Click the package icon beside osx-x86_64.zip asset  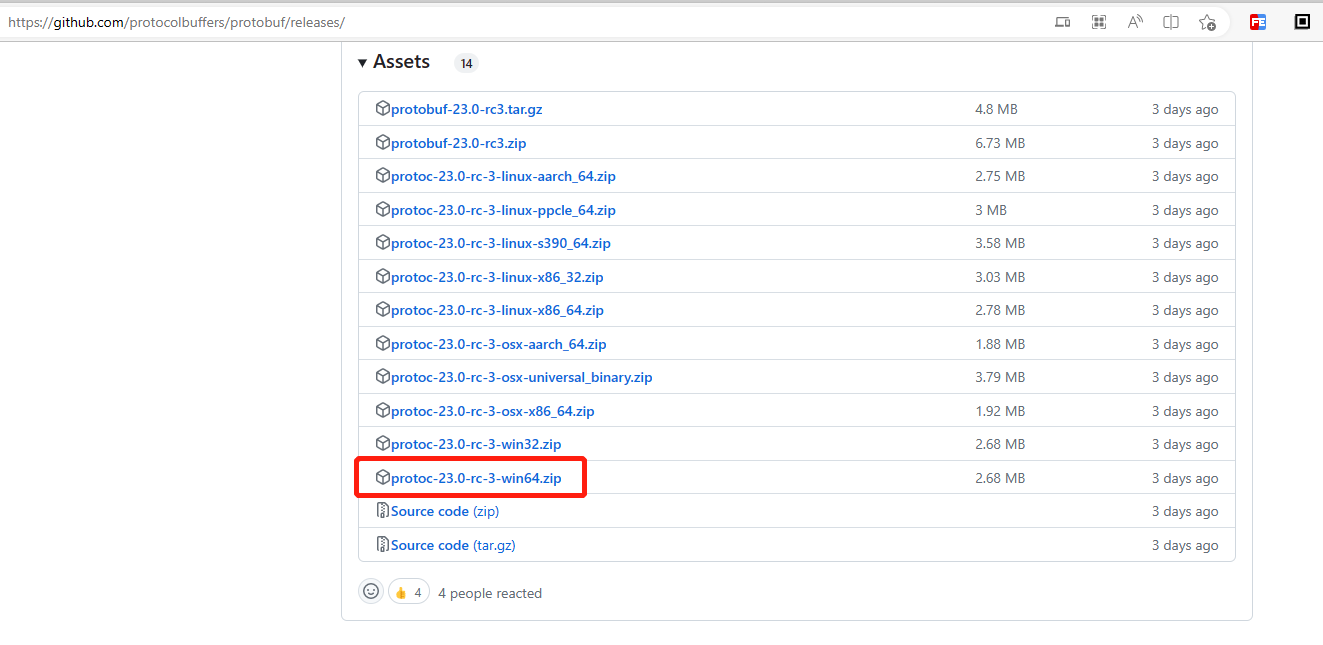382,410
